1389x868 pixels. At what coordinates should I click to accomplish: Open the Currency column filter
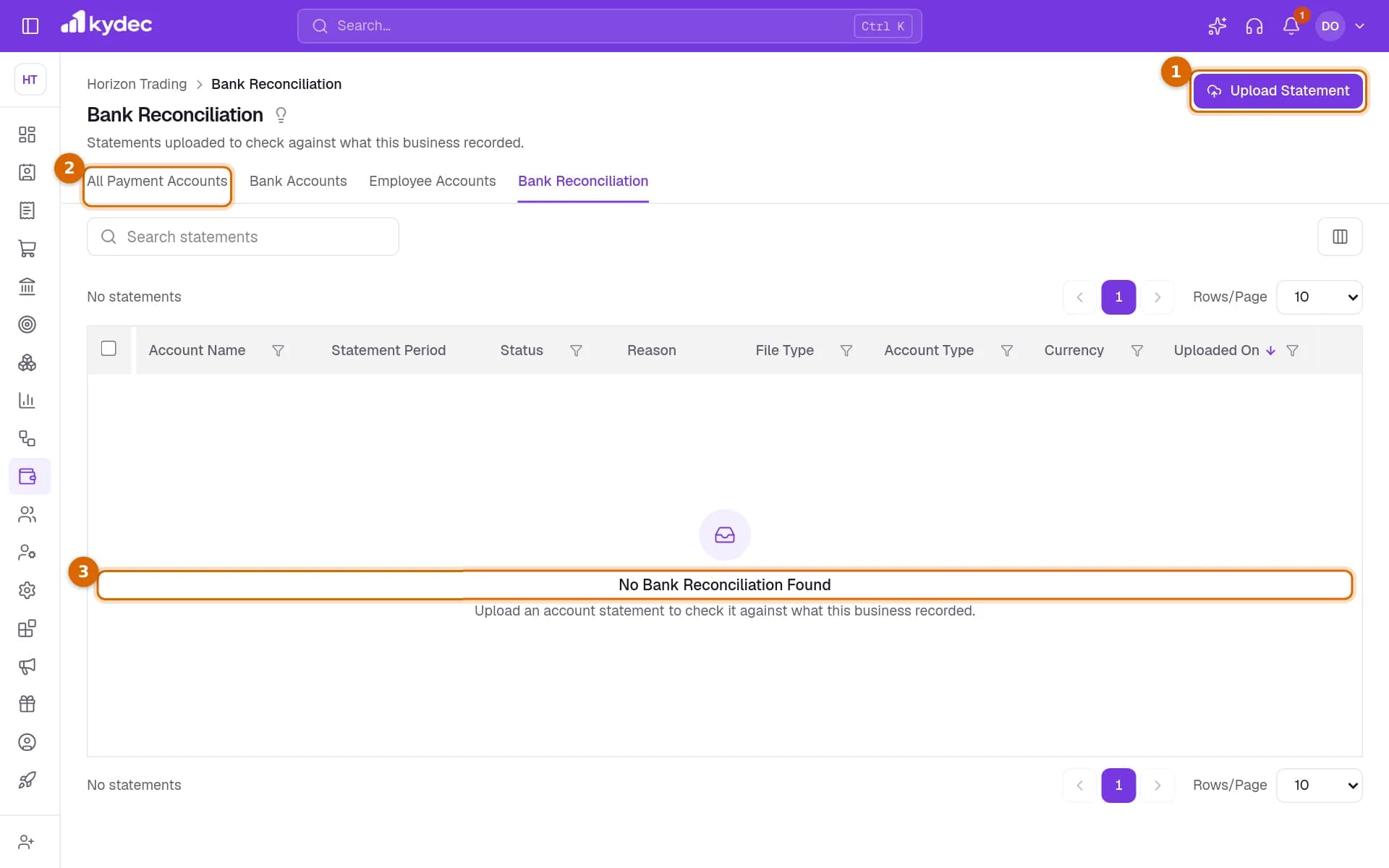(1137, 351)
